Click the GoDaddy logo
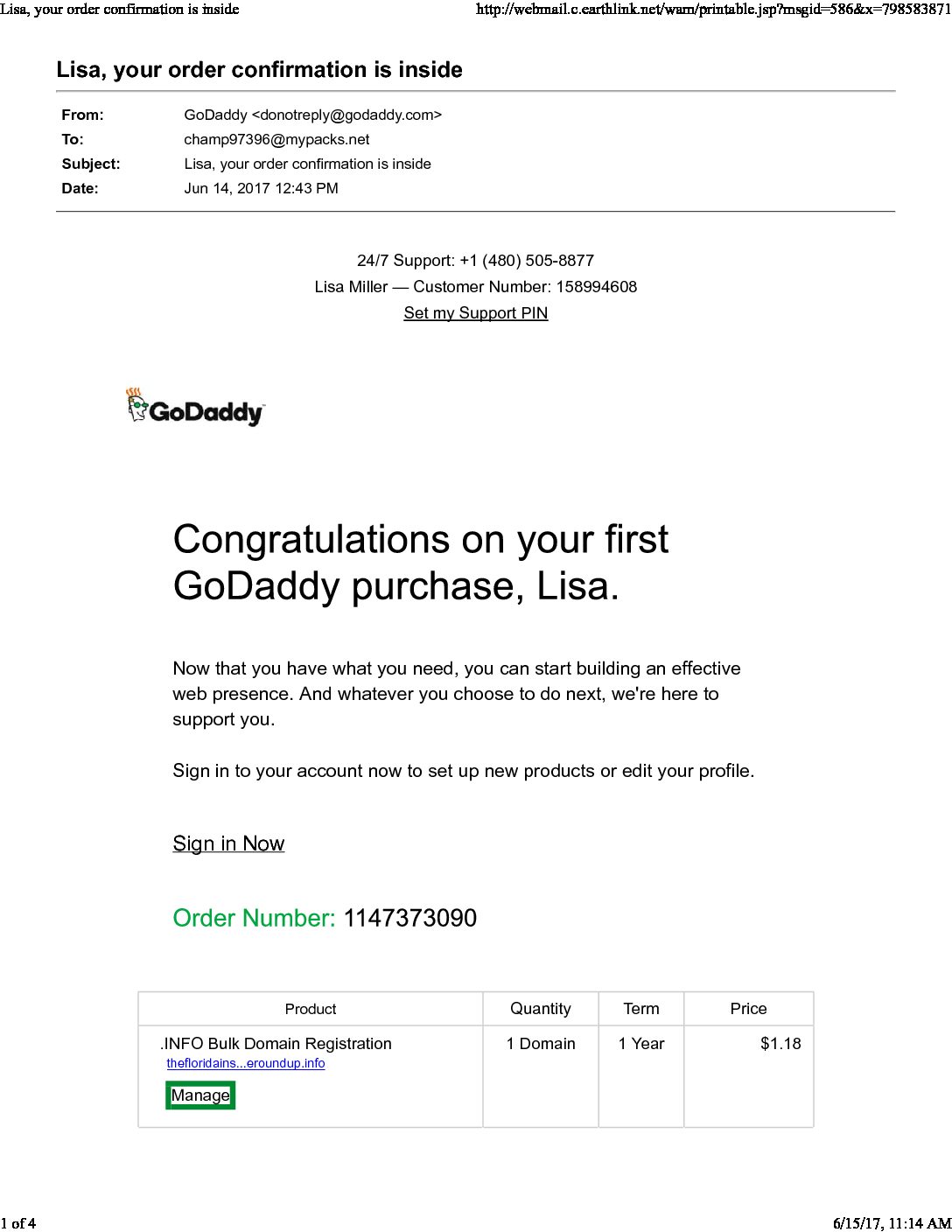Screen dimensions: 952x1232 [194, 409]
